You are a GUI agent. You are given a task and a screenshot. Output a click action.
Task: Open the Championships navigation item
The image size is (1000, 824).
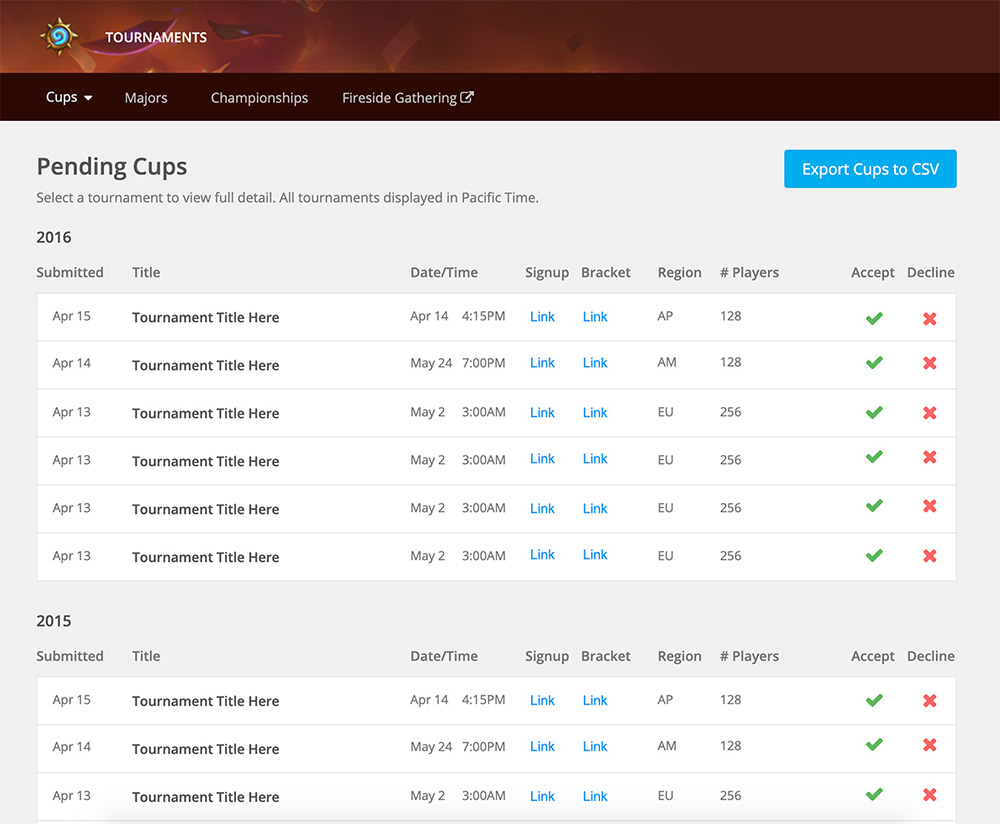[x=259, y=97]
